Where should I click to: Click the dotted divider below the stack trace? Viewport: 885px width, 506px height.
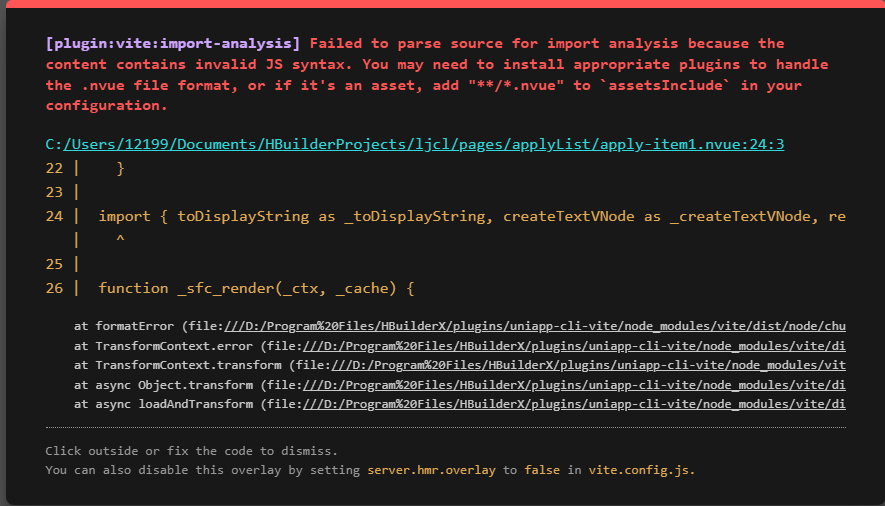(445, 428)
